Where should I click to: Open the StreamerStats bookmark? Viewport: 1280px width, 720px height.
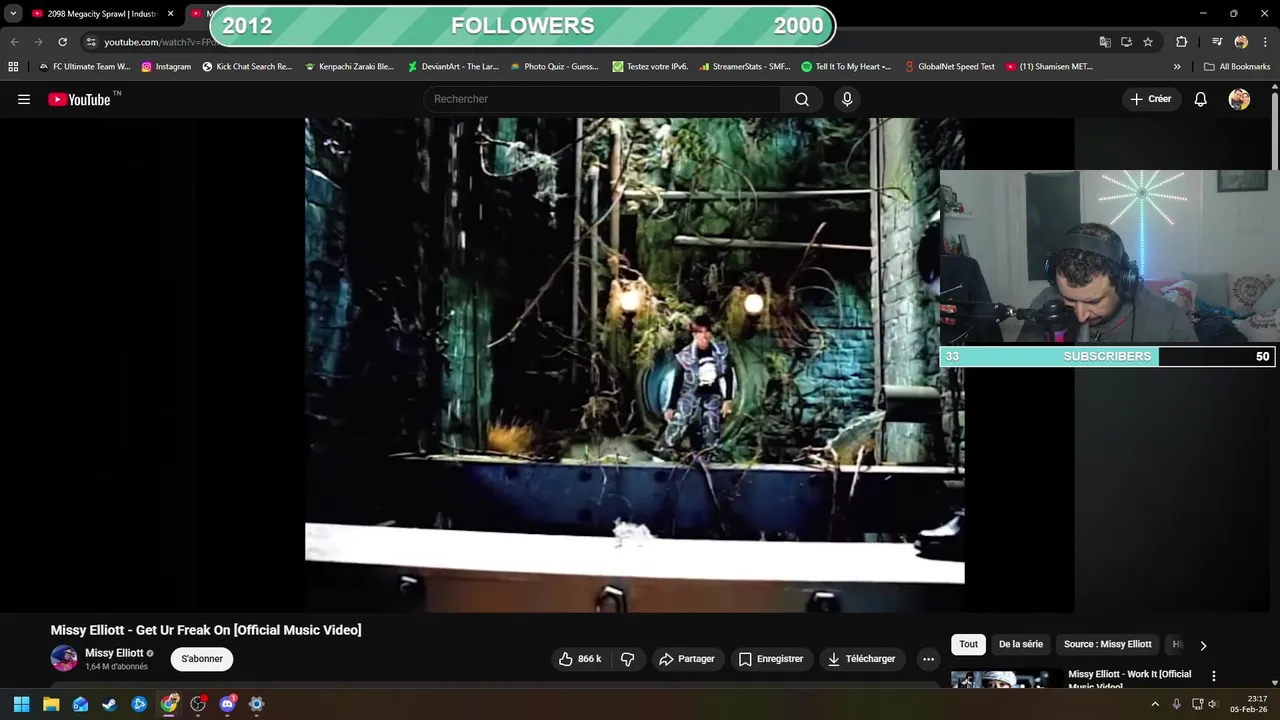(x=745, y=67)
